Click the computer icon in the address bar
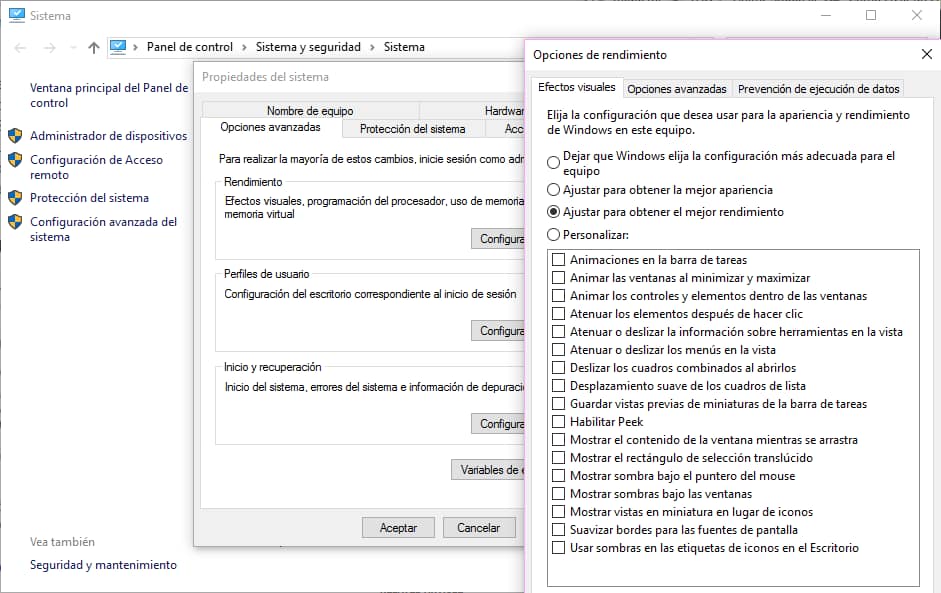941x593 pixels. pyautogui.click(x=118, y=47)
